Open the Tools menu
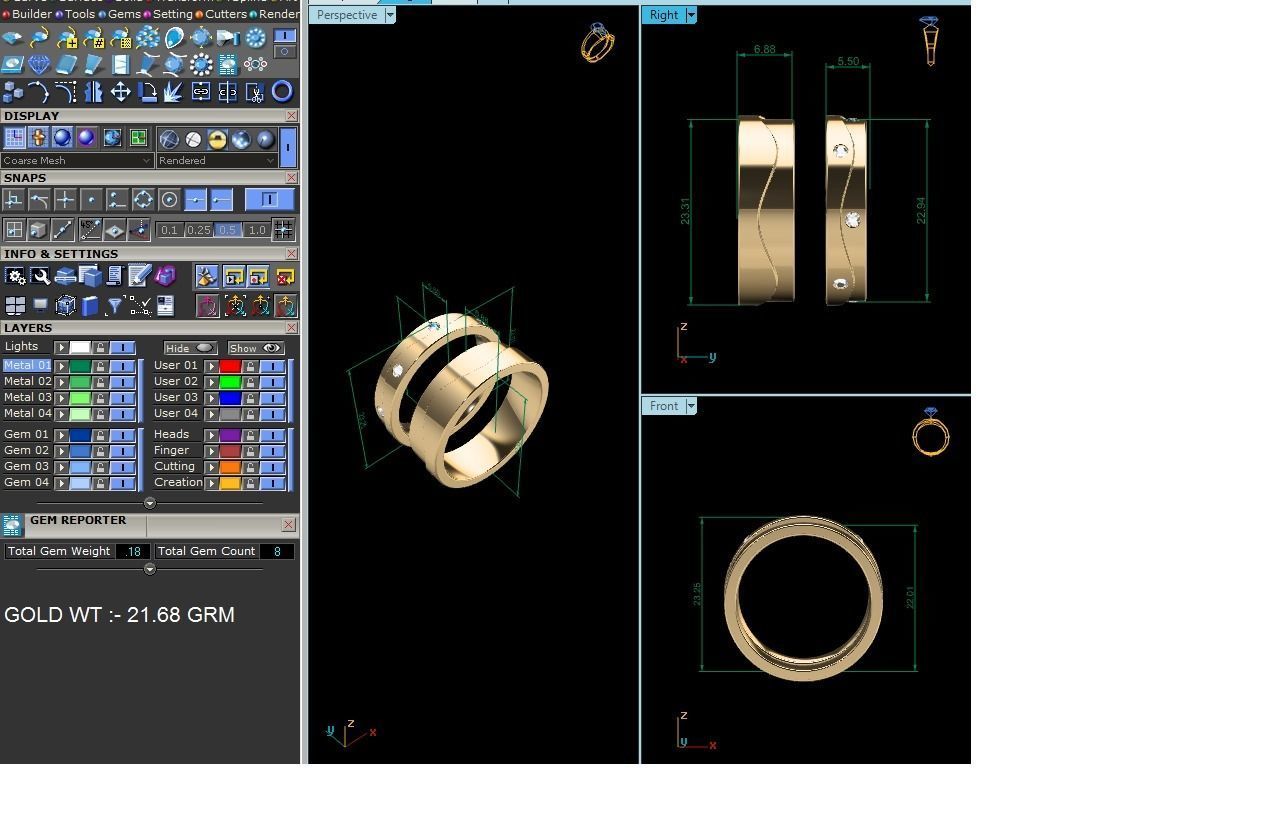This screenshot has height=816, width=1274. (x=79, y=14)
